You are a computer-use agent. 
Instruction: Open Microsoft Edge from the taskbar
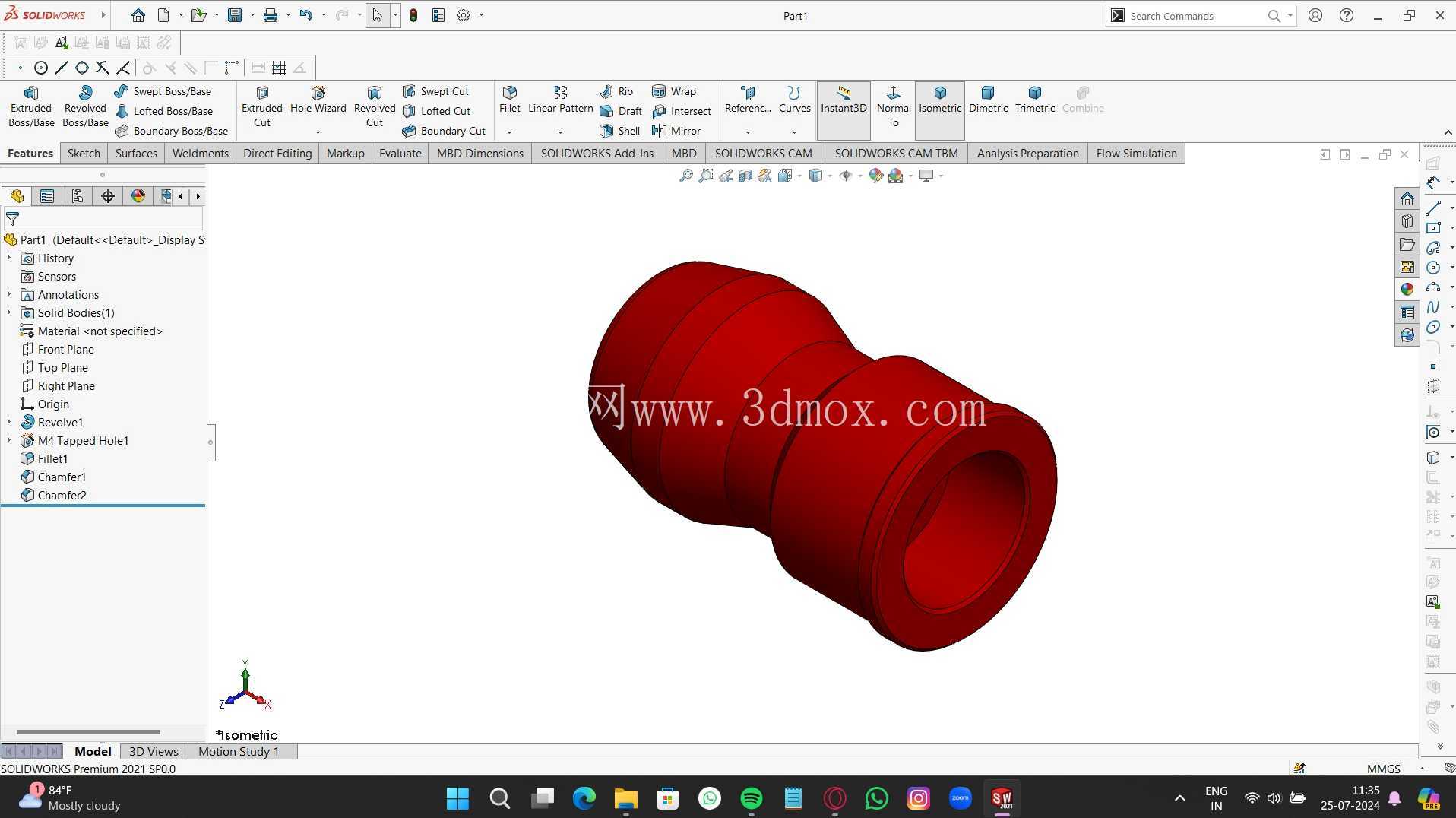point(584,797)
